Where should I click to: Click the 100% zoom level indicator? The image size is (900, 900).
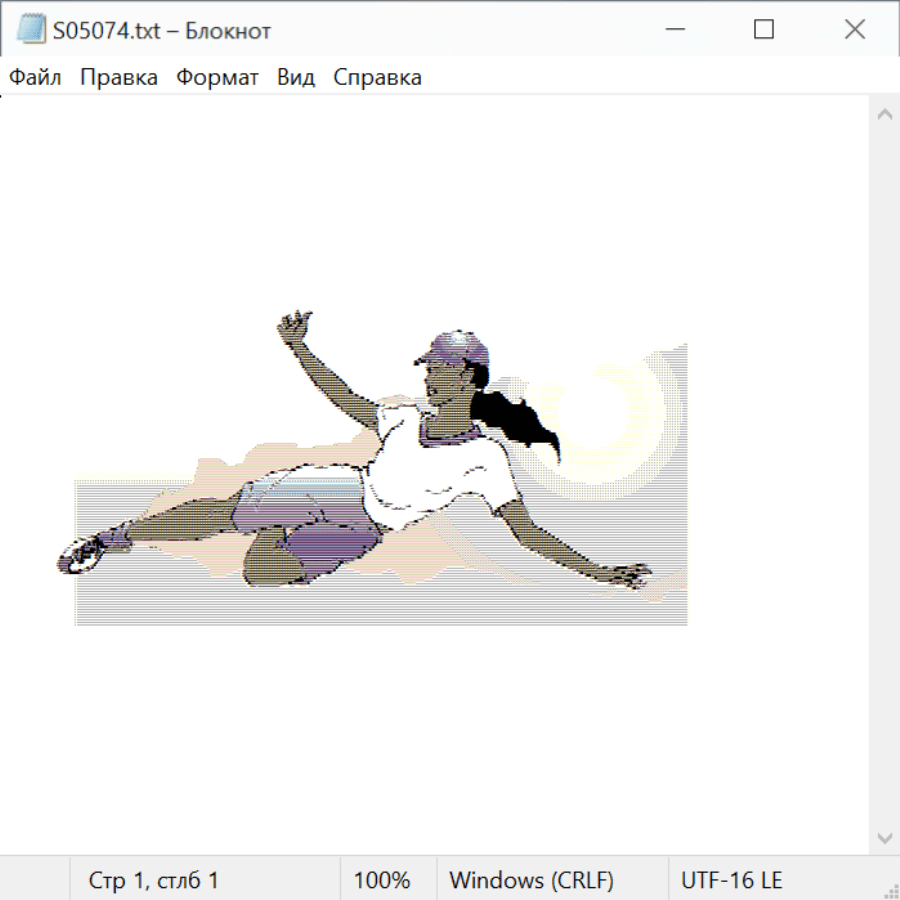click(382, 880)
